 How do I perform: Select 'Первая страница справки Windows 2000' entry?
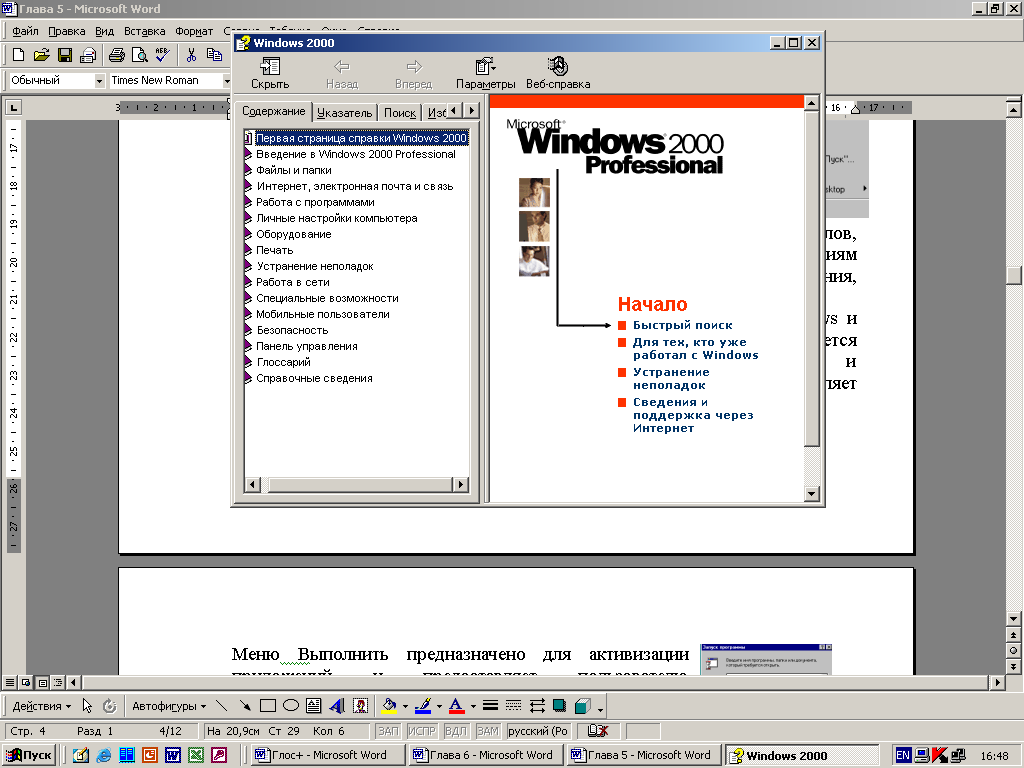coord(361,138)
